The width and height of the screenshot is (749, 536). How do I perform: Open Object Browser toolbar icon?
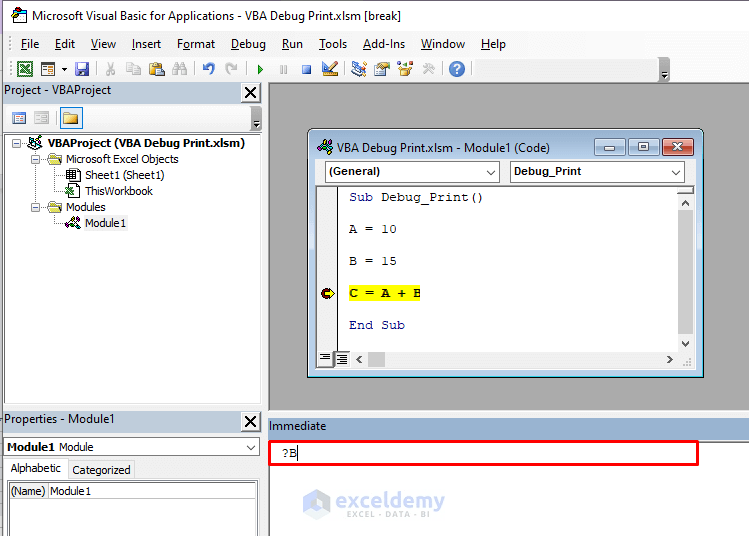[405, 69]
